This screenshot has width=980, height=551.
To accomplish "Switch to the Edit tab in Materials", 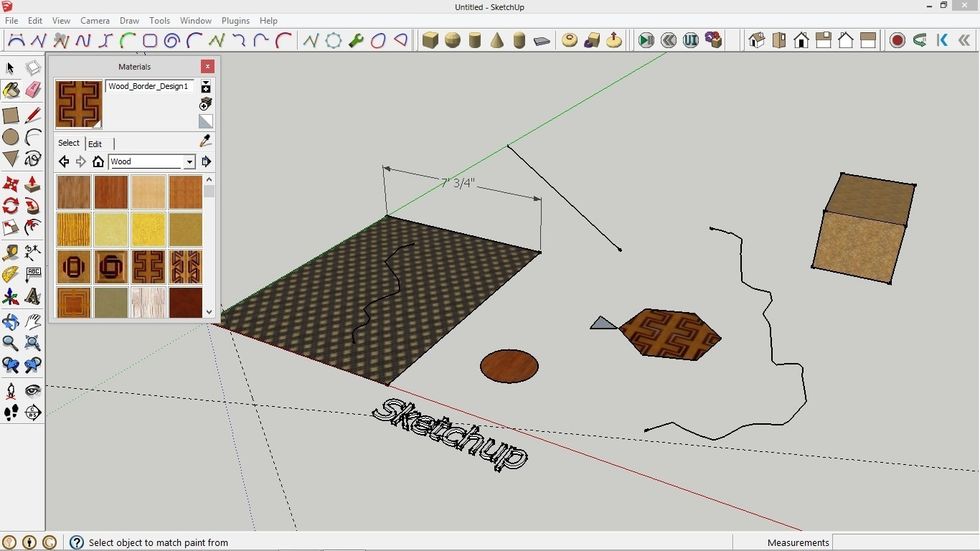I will tap(95, 144).
